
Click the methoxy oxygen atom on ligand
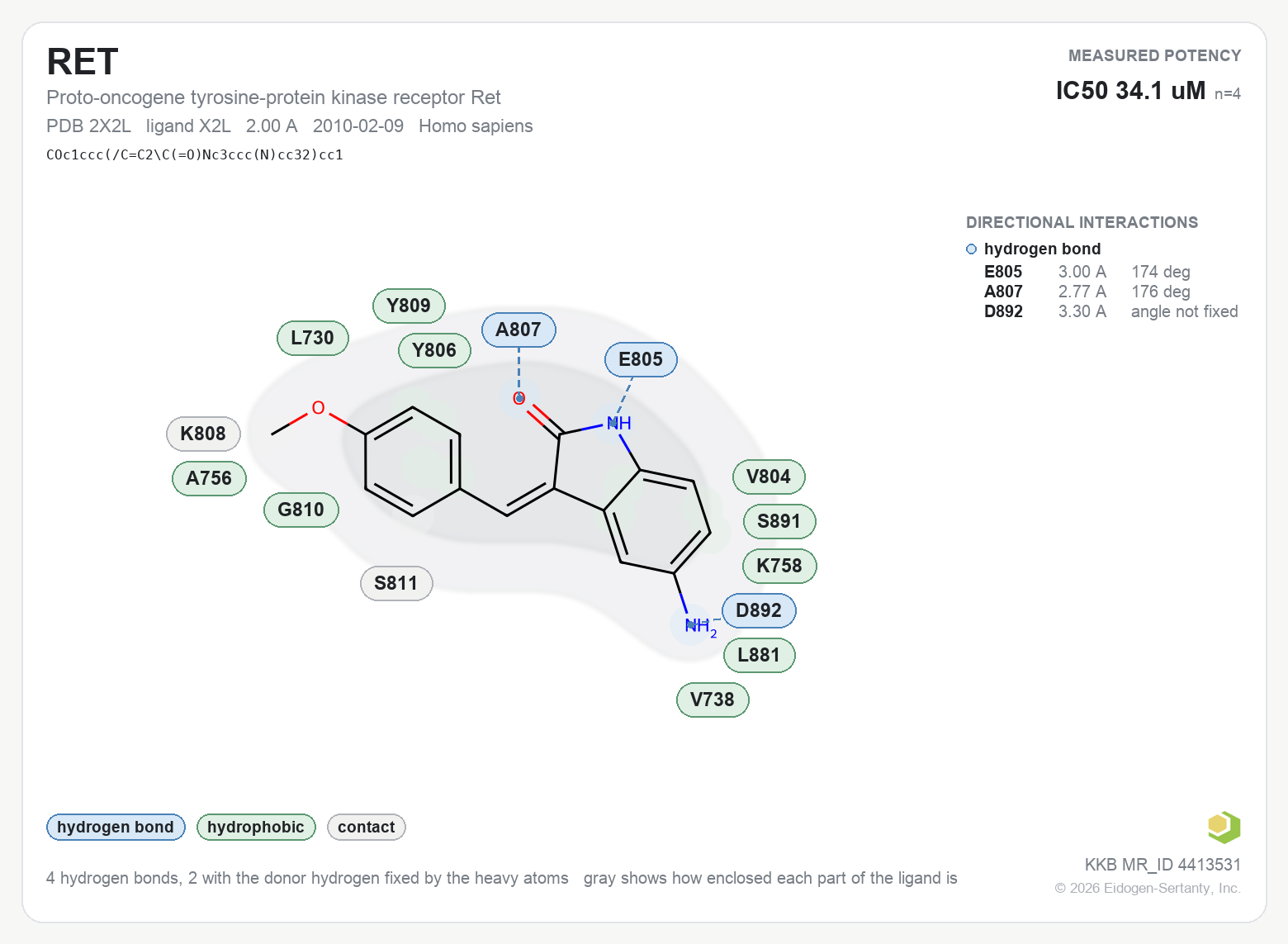tap(318, 408)
